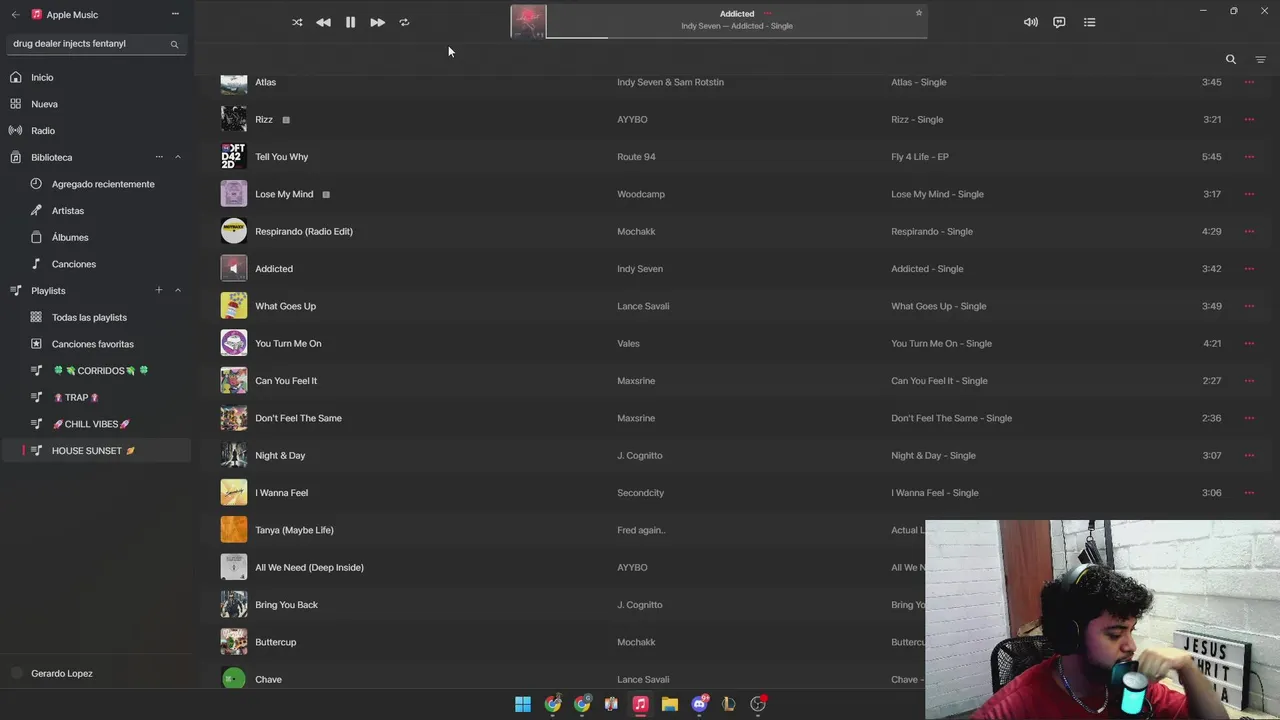Click the playback progress bar
1280x720 pixels.
tap(737, 37)
